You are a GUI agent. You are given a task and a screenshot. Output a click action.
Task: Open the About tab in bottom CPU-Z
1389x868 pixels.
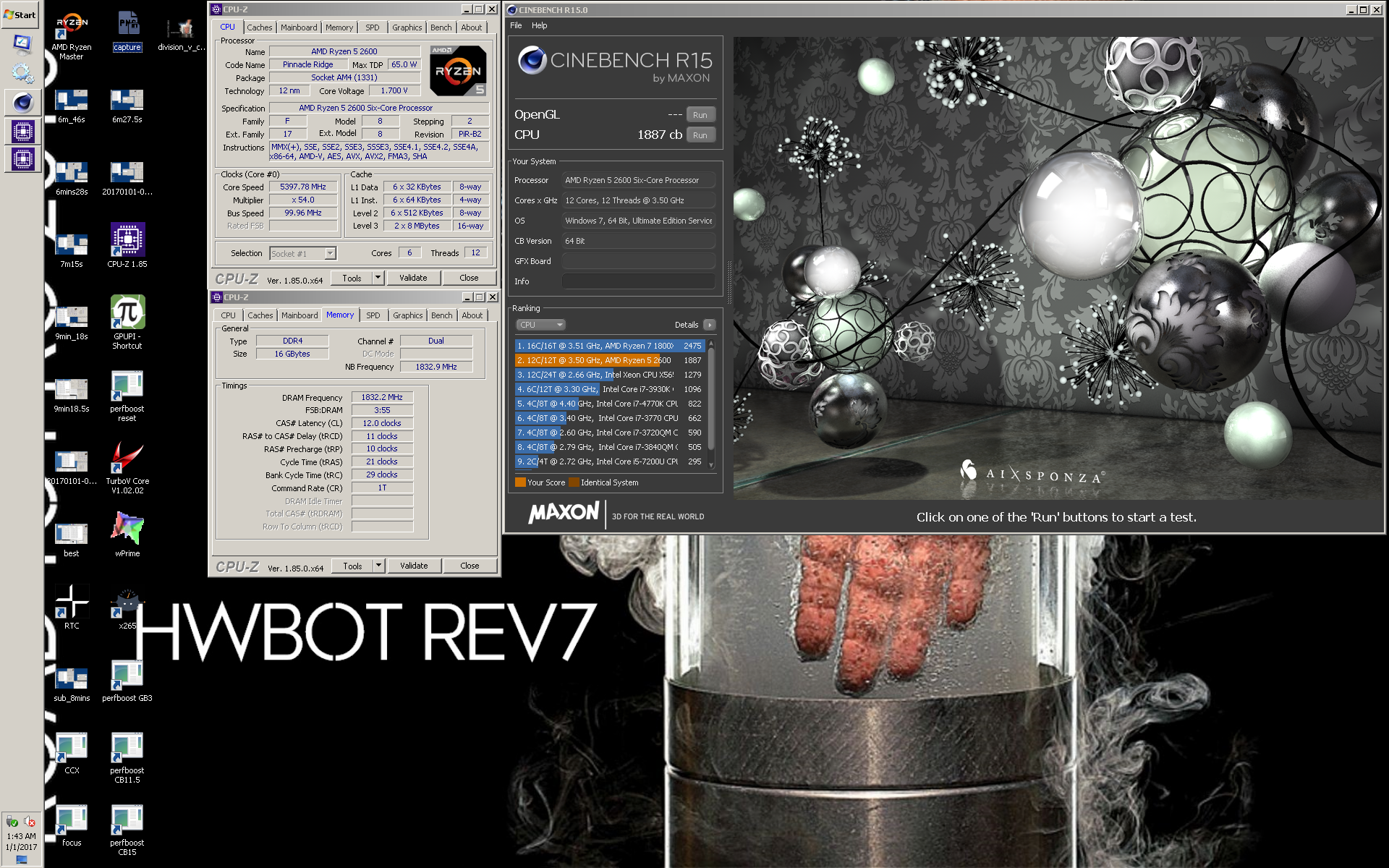coord(472,315)
